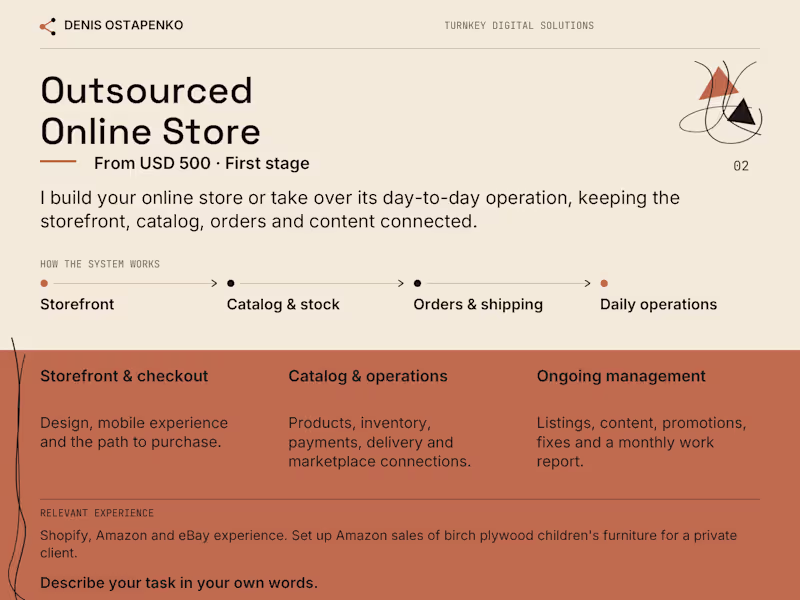Click the Orders & shipping step label
Screen dimensions: 800x600
pyautogui.click(x=478, y=305)
